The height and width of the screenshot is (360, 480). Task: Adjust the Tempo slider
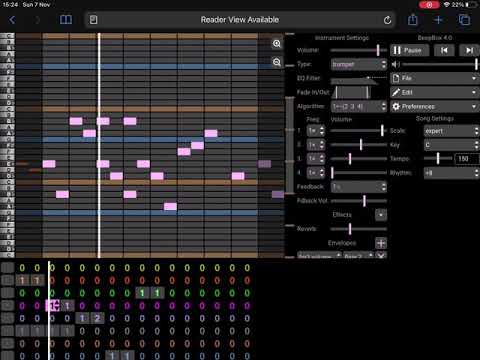[438, 159]
